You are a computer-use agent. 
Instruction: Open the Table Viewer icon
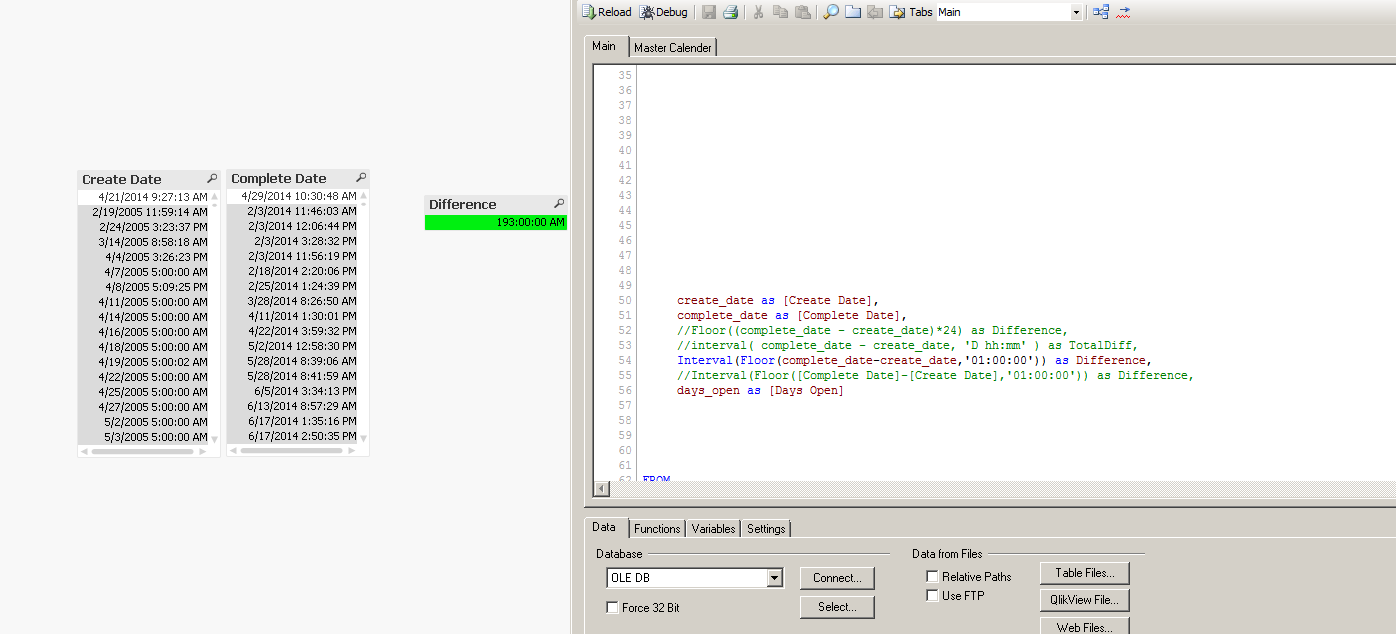[x=1101, y=12]
